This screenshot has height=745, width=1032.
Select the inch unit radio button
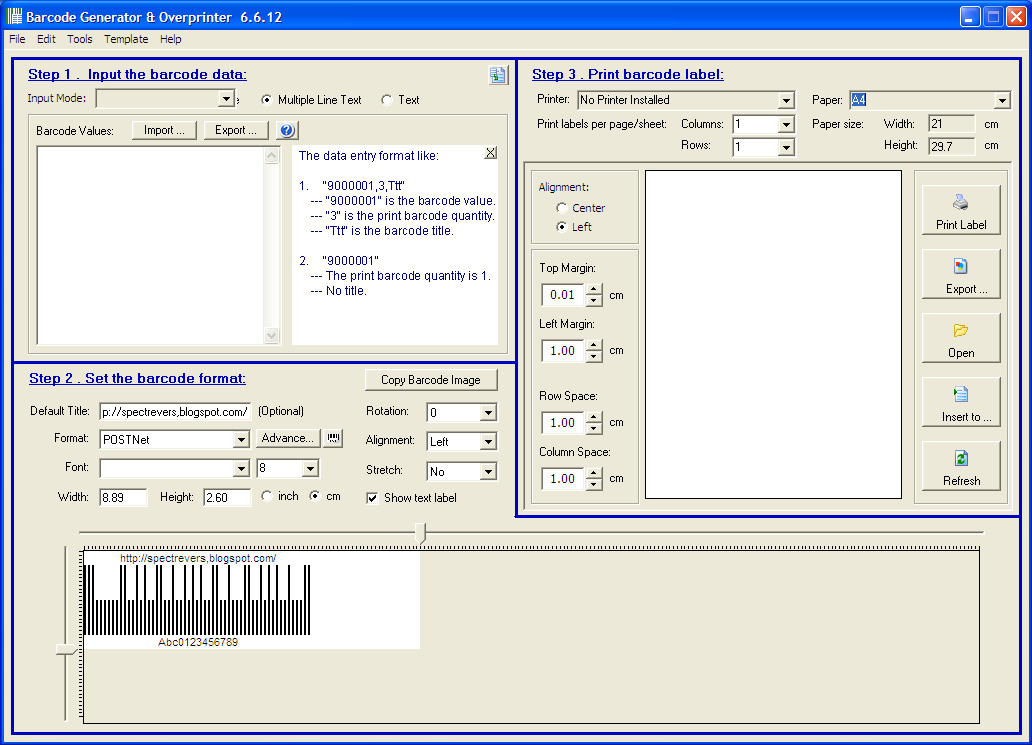[x=267, y=496]
